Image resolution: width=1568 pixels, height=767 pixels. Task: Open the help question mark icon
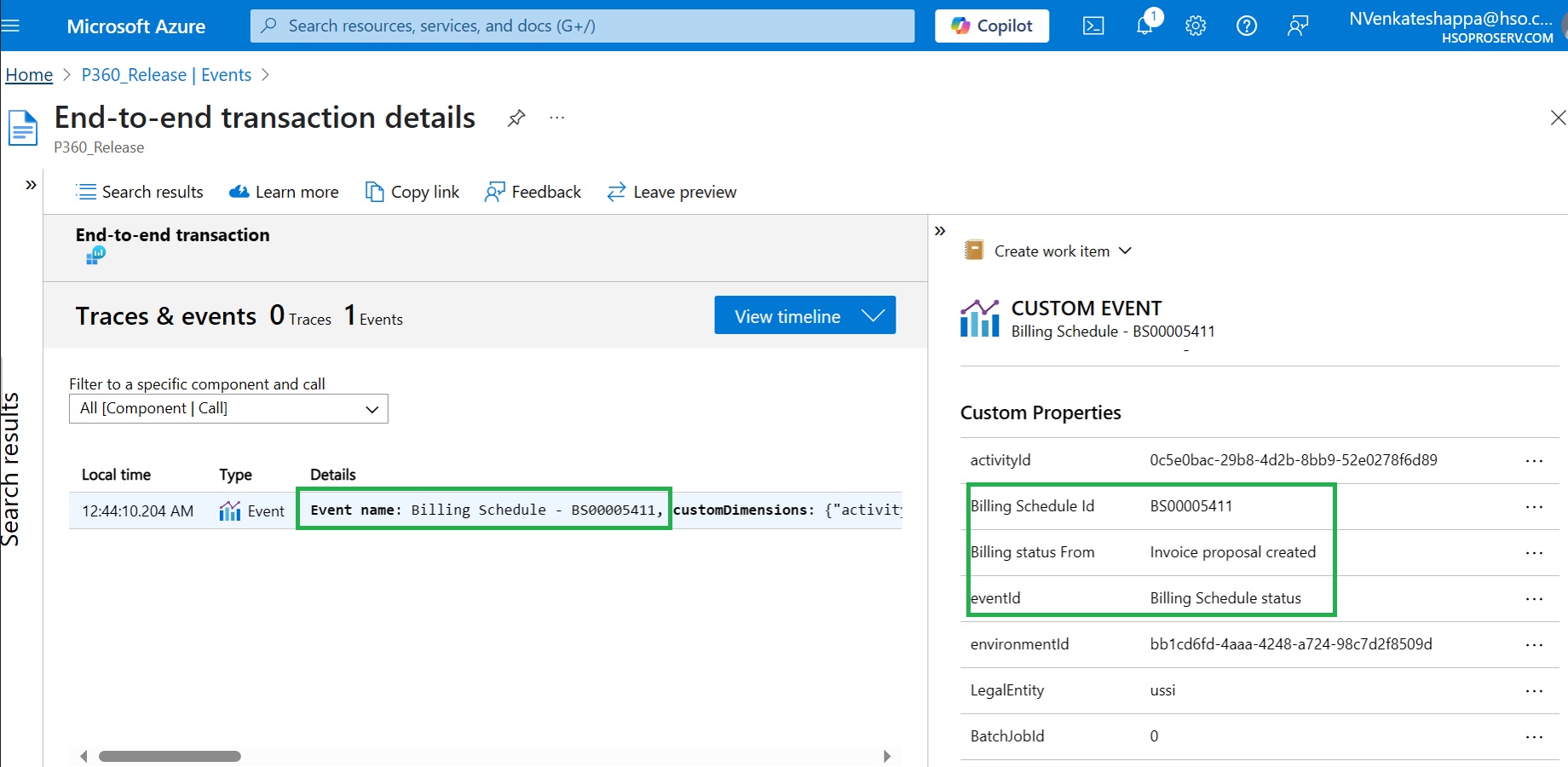coord(1247,26)
